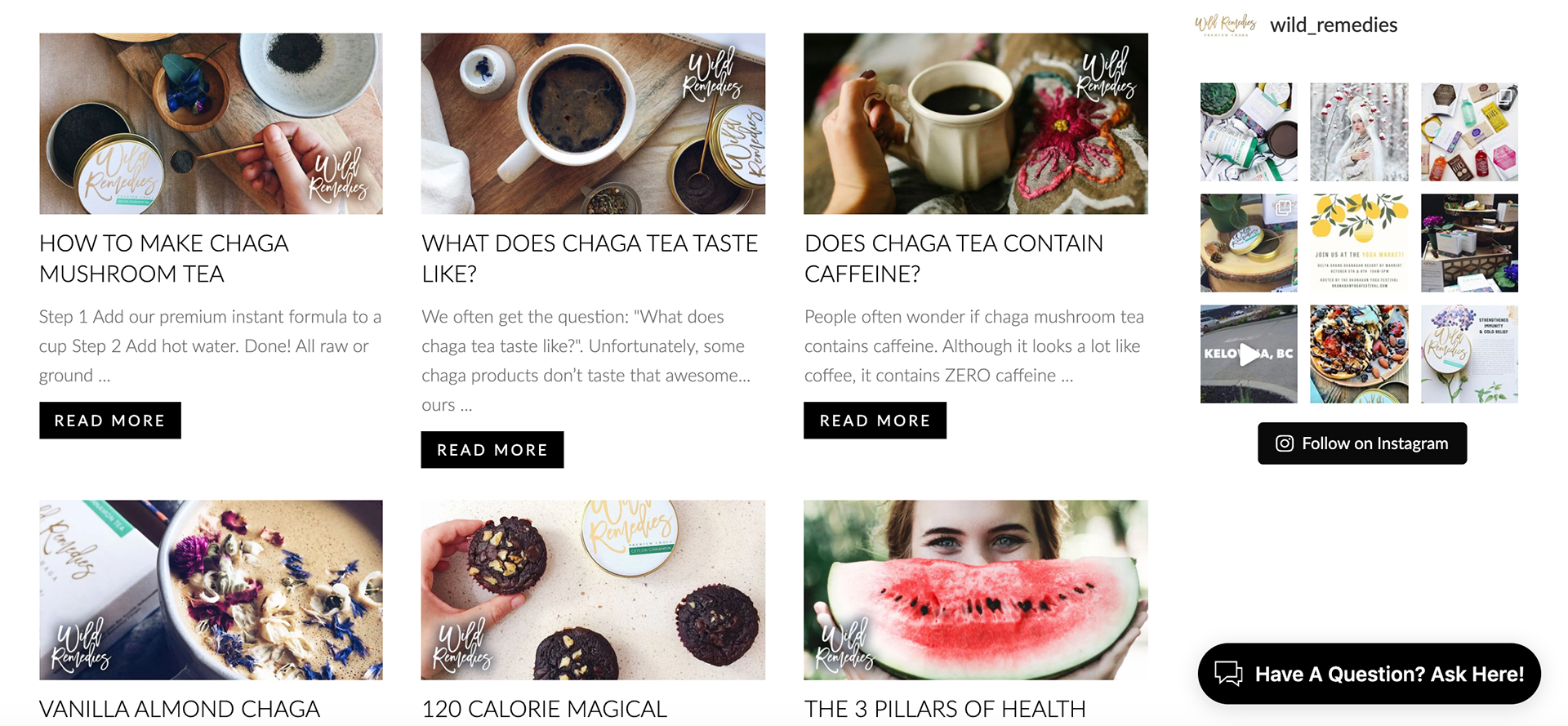Screen dimensions: 1568x726
Task: Open the lemon yoga market Instagram post
Action: pyautogui.click(x=1359, y=243)
